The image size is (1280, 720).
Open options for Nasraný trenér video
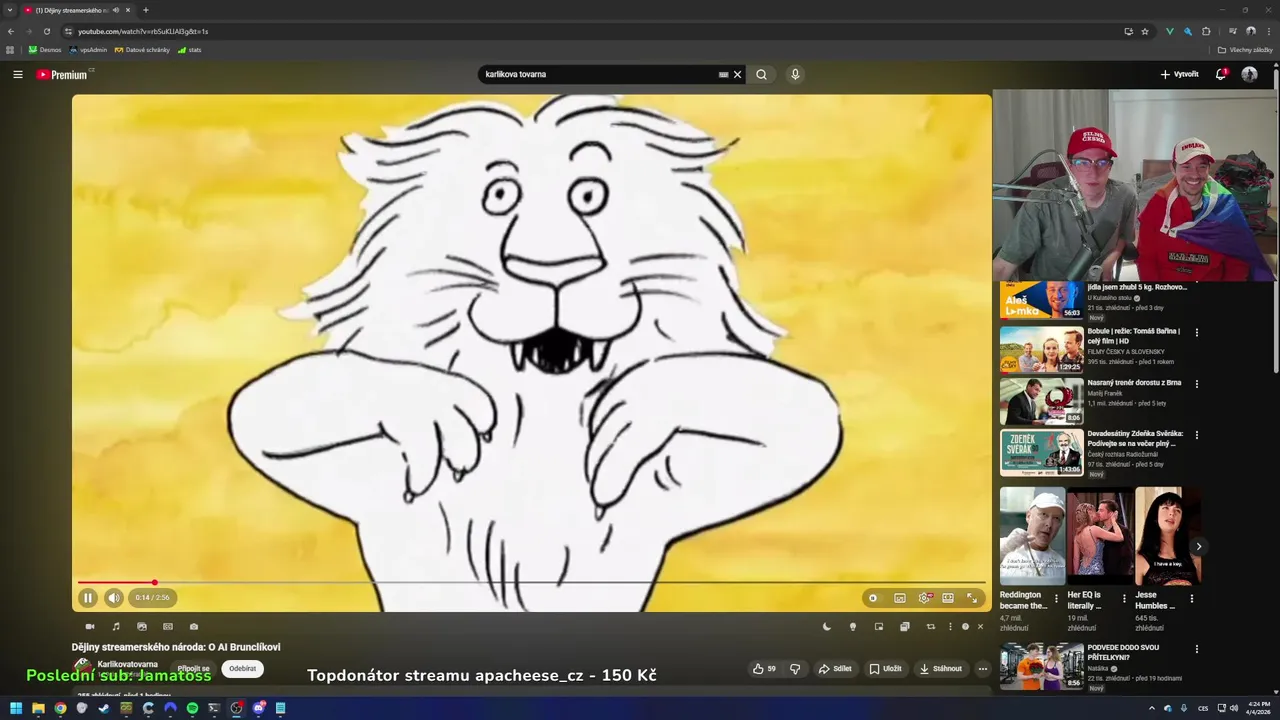[x=1197, y=384]
